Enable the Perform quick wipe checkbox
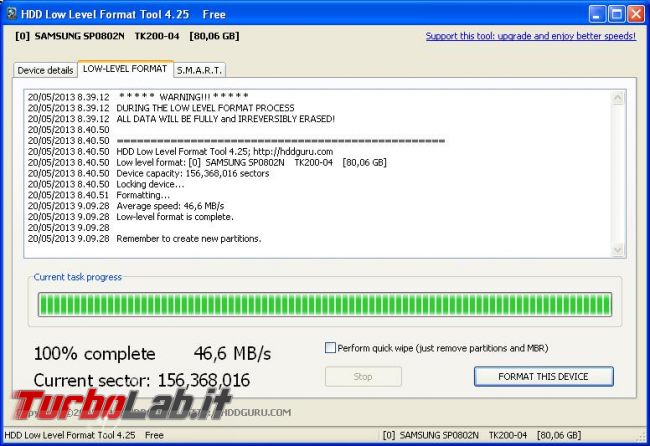Image resolution: width=650 pixels, height=446 pixels. point(330,347)
